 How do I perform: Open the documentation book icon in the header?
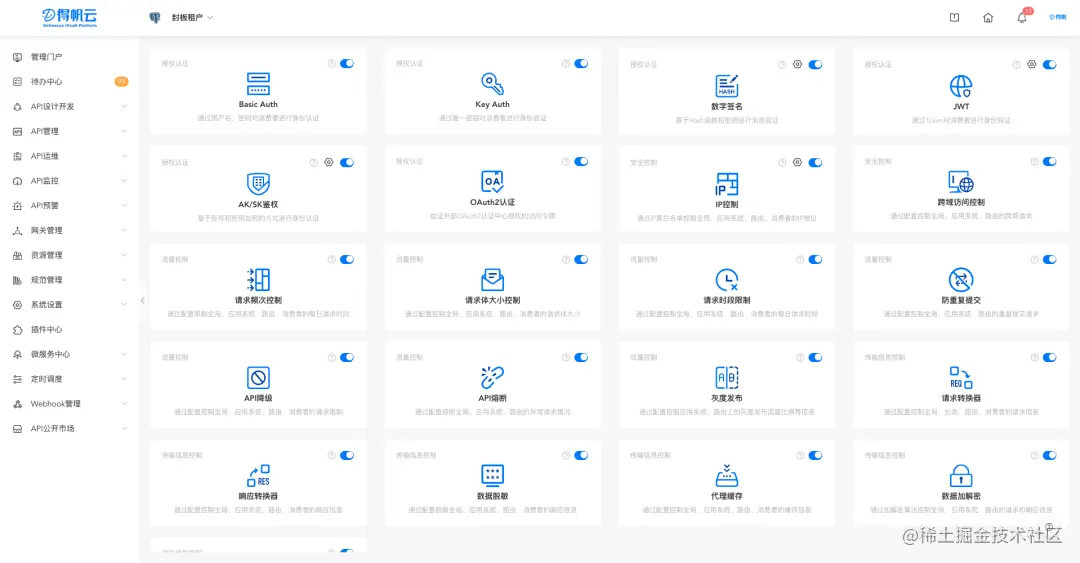pos(955,18)
